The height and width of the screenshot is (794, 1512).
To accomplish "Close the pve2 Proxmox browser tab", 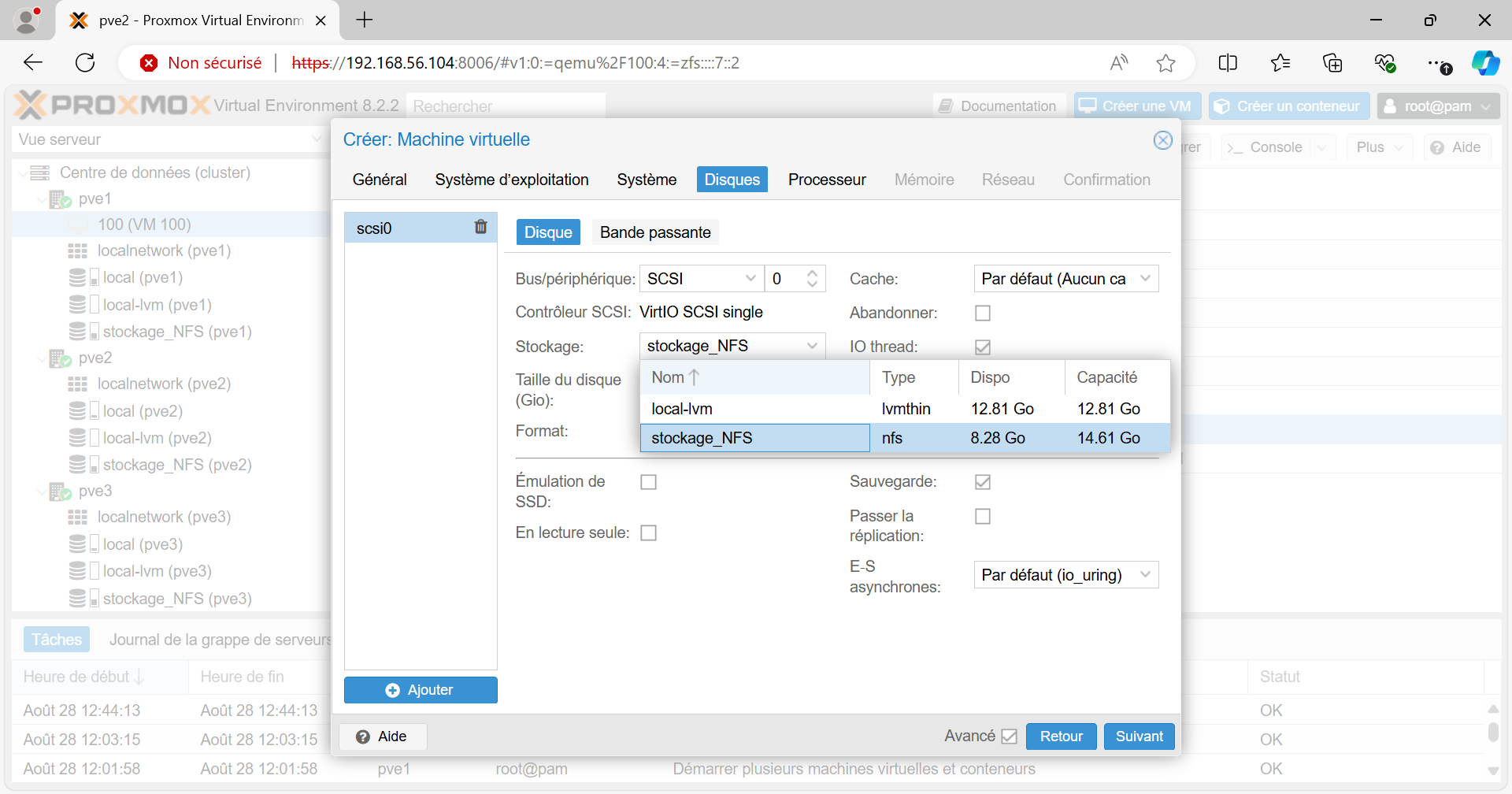I will [321, 20].
